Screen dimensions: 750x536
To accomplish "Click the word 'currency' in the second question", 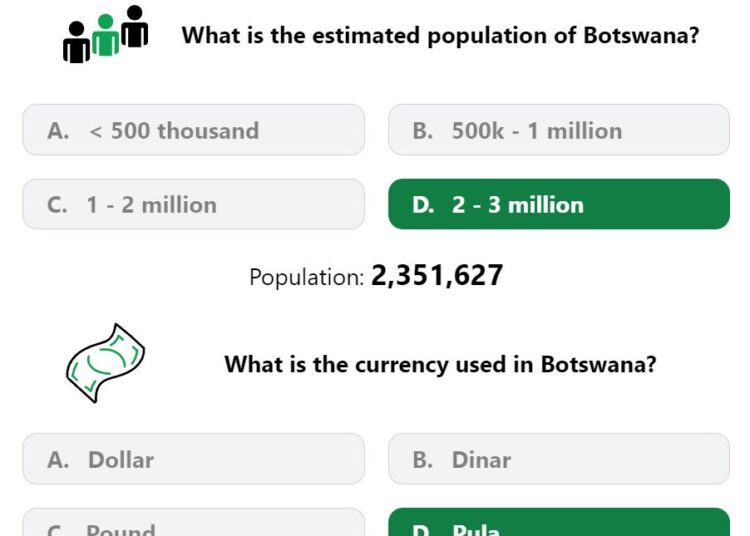I will [x=402, y=365].
